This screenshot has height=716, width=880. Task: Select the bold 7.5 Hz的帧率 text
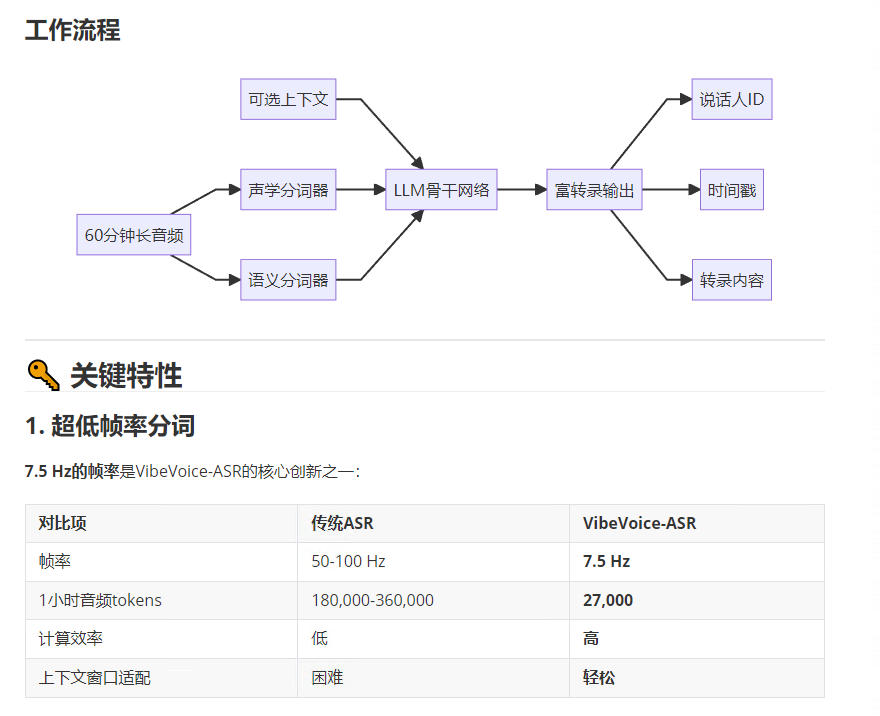coord(72,471)
